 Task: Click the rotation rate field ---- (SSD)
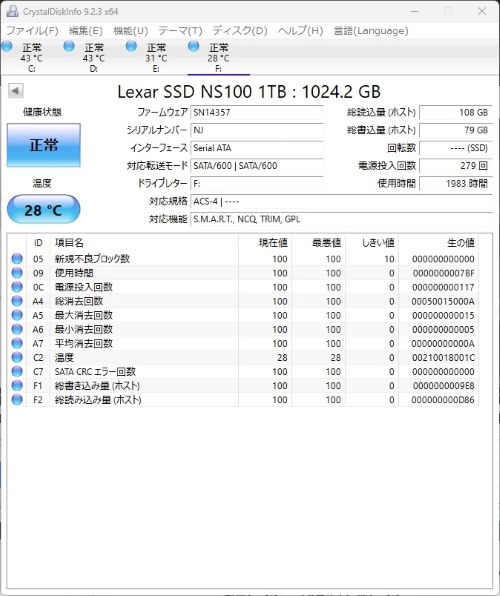(456, 148)
